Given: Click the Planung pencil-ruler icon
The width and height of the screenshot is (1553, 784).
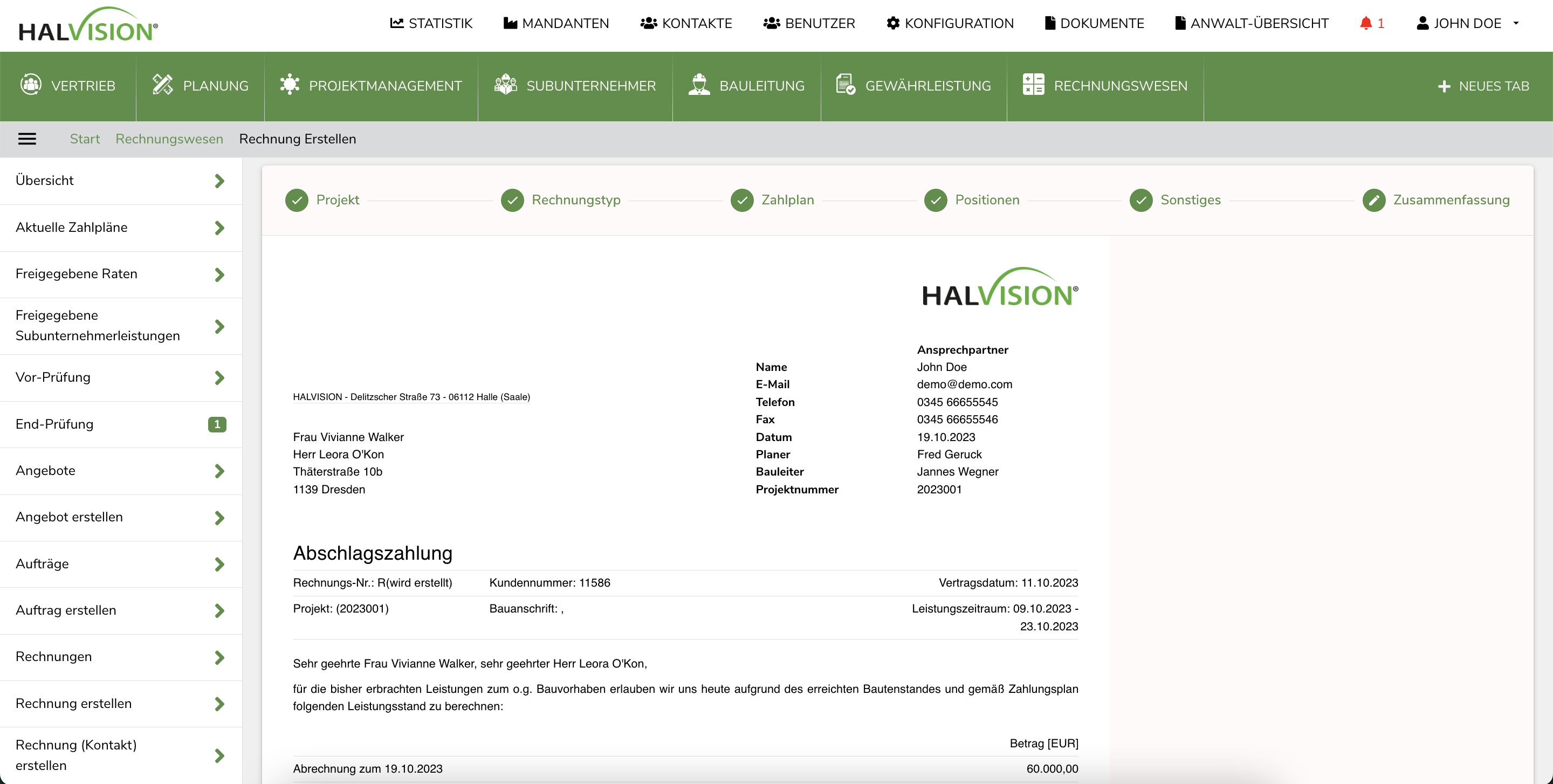Looking at the screenshot, I should tap(163, 84).
